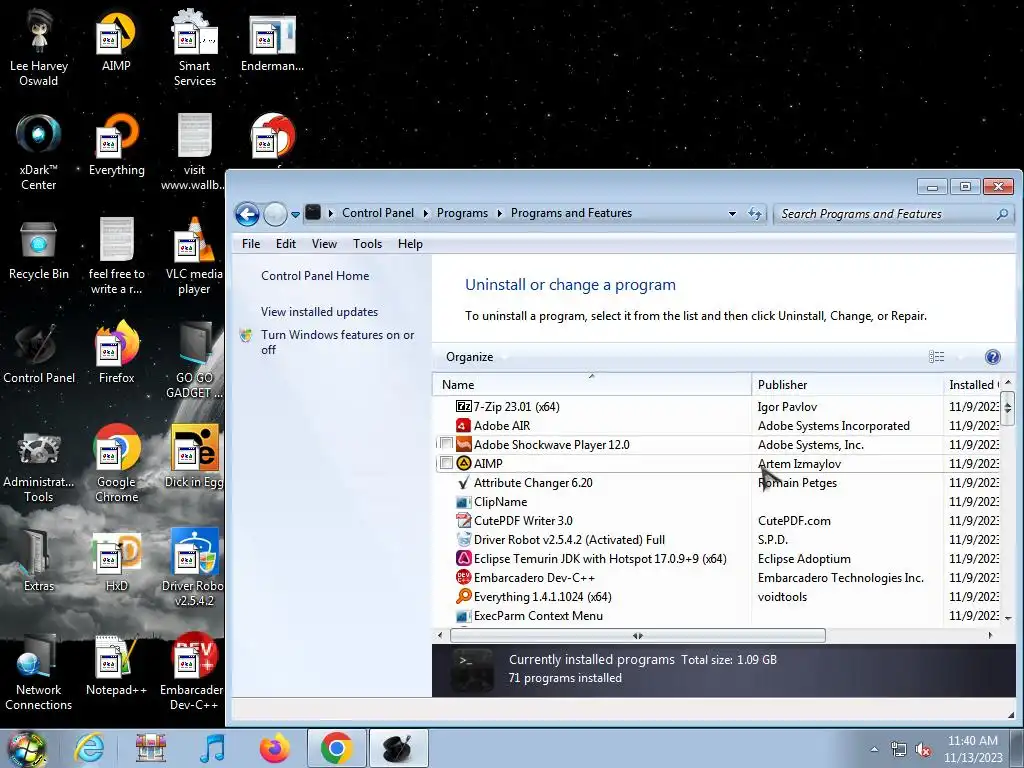
Task: Open the Firefox desktop shortcut
Action: point(116,353)
